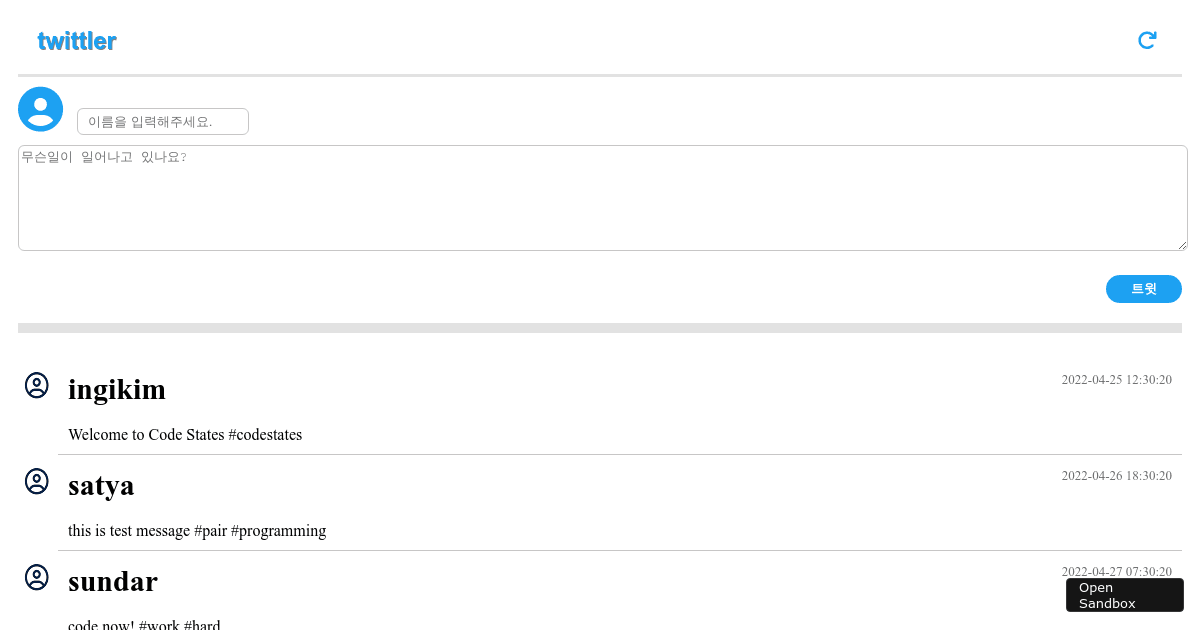Click the avatar icon beside ingikim
The image size is (1200, 630).
(37, 386)
